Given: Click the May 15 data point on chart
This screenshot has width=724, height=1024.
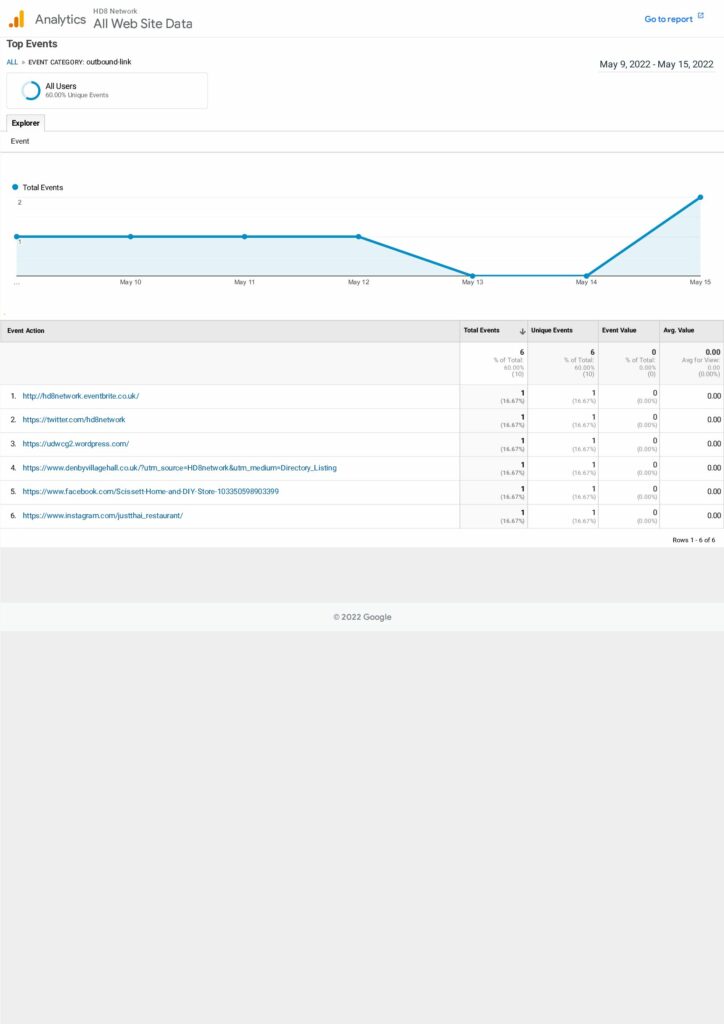Looking at the screenshot, I should pos(700,197).
